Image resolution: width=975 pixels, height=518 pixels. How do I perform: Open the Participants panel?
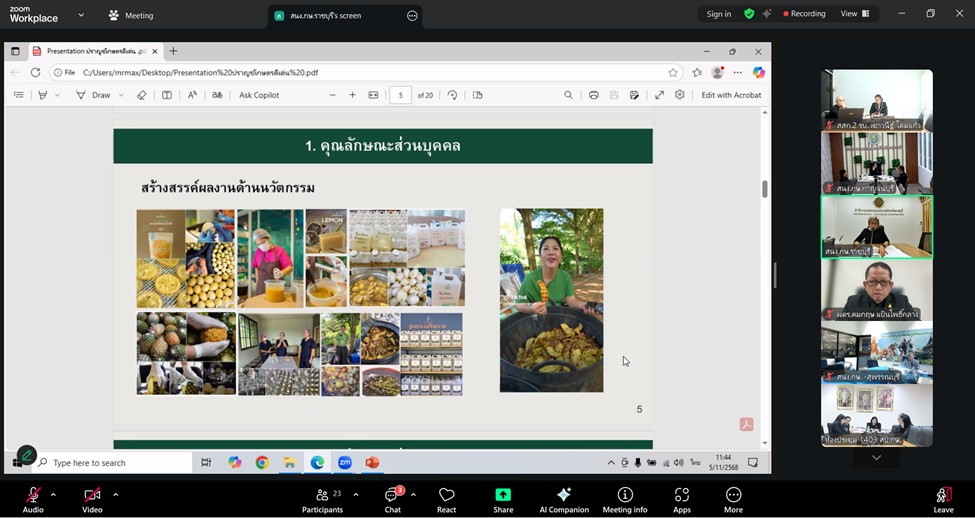pos(322,499)
